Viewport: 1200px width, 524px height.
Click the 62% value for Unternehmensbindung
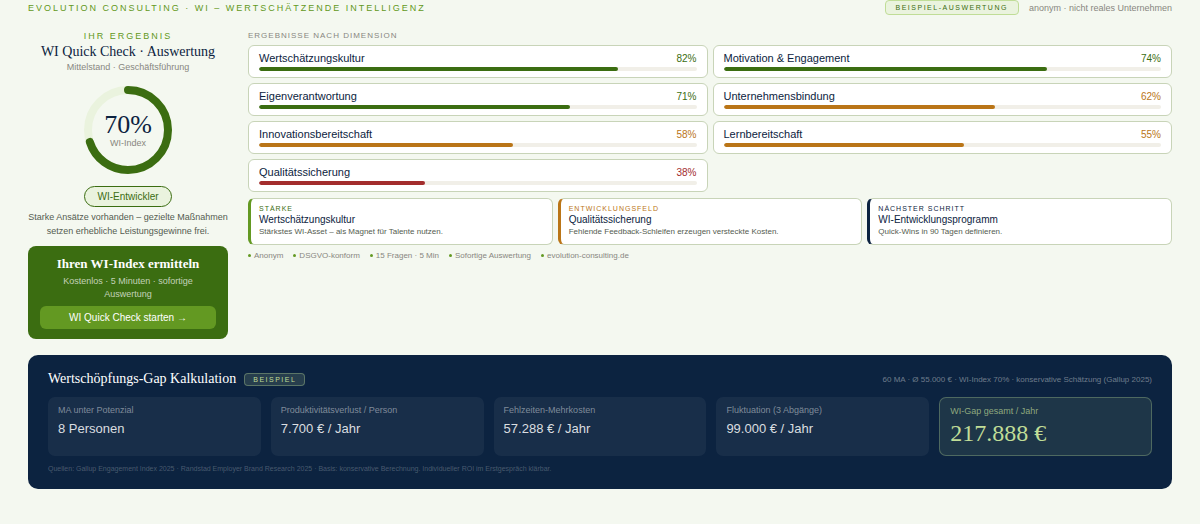[x=1151, y=96]
